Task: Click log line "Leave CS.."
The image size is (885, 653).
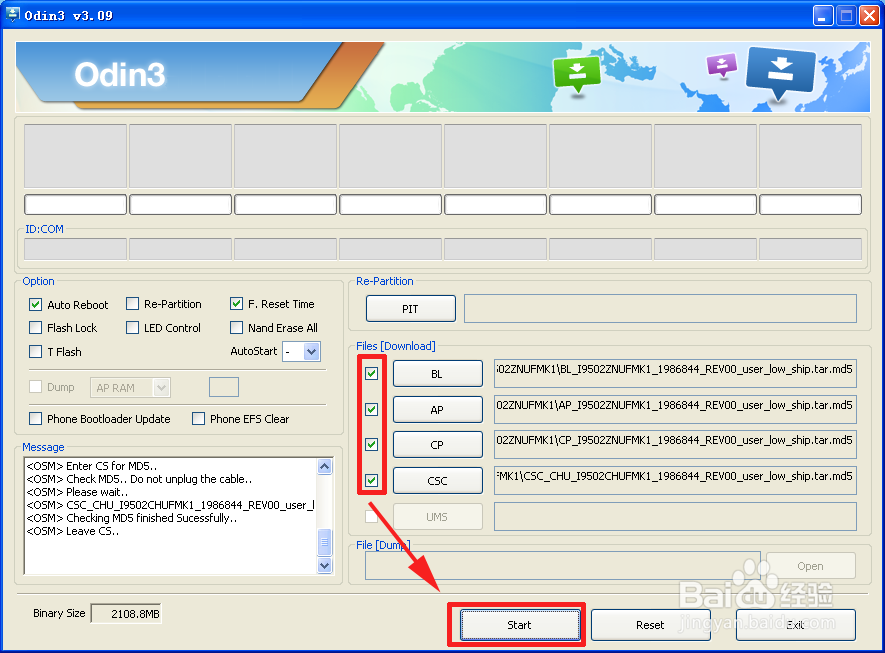Action: click(73, 531)
